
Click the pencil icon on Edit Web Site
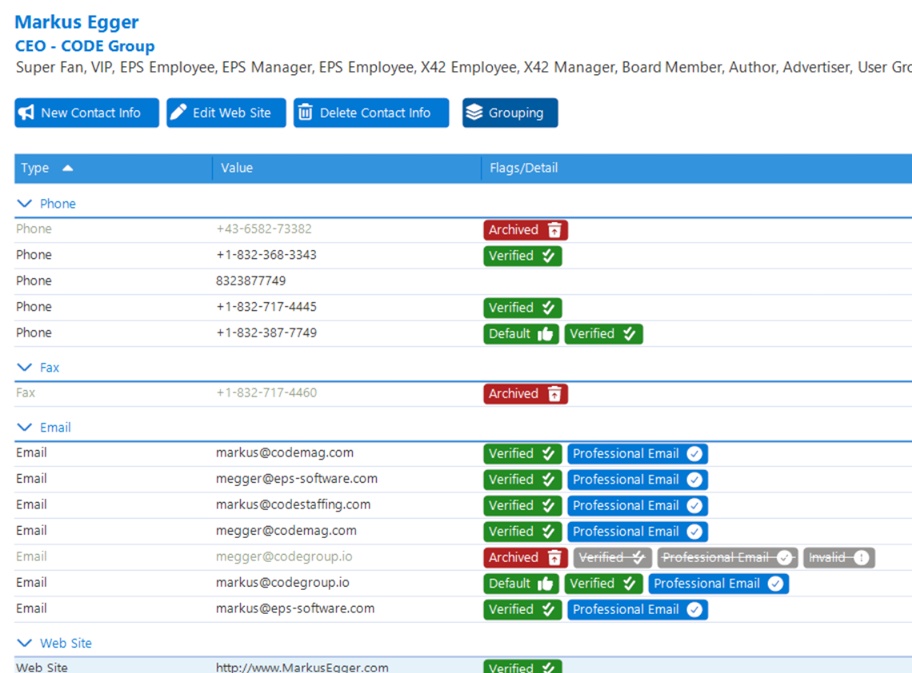tap(178, 112)
